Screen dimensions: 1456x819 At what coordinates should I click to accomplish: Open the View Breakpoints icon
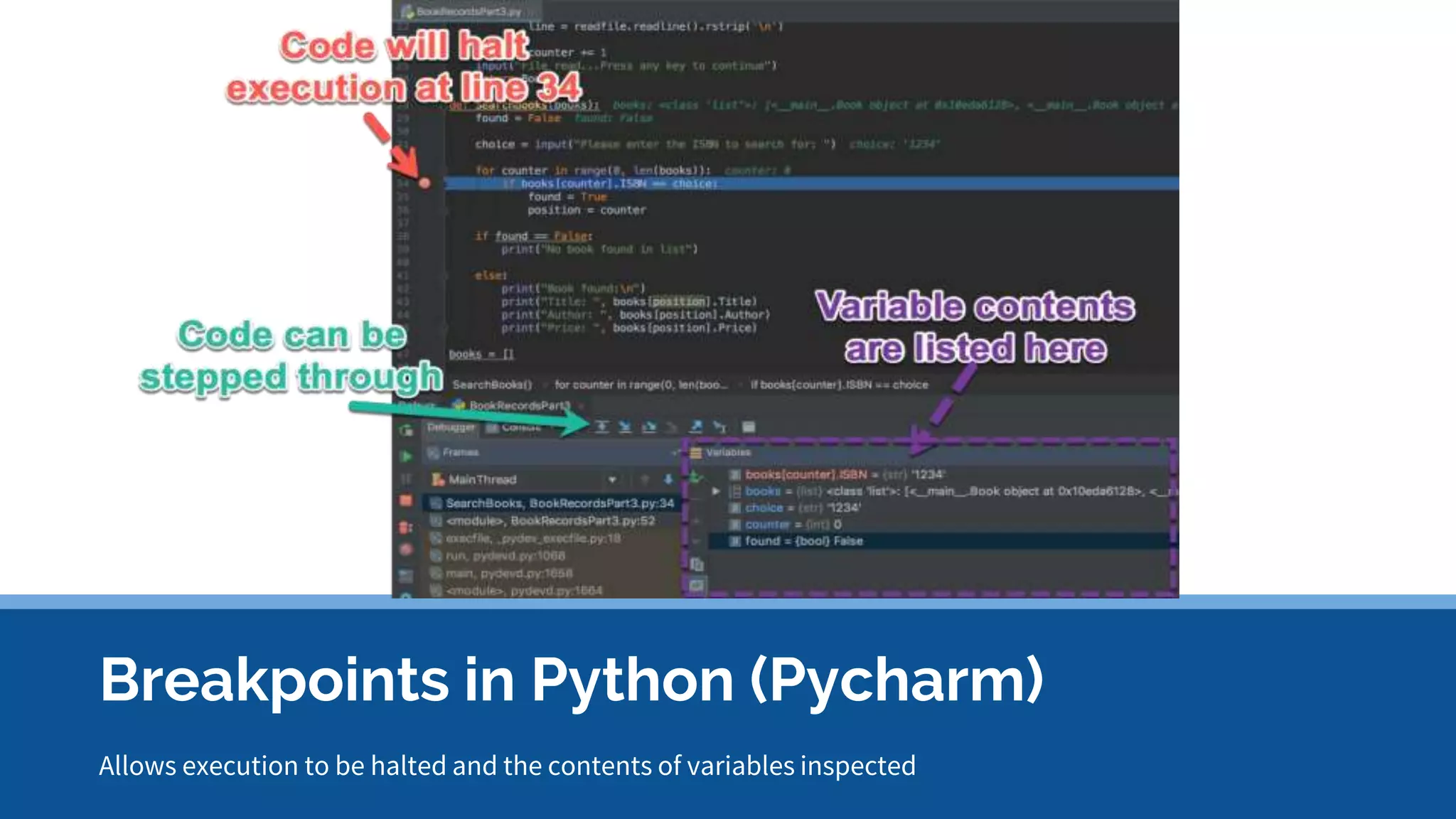click(406, 527)
